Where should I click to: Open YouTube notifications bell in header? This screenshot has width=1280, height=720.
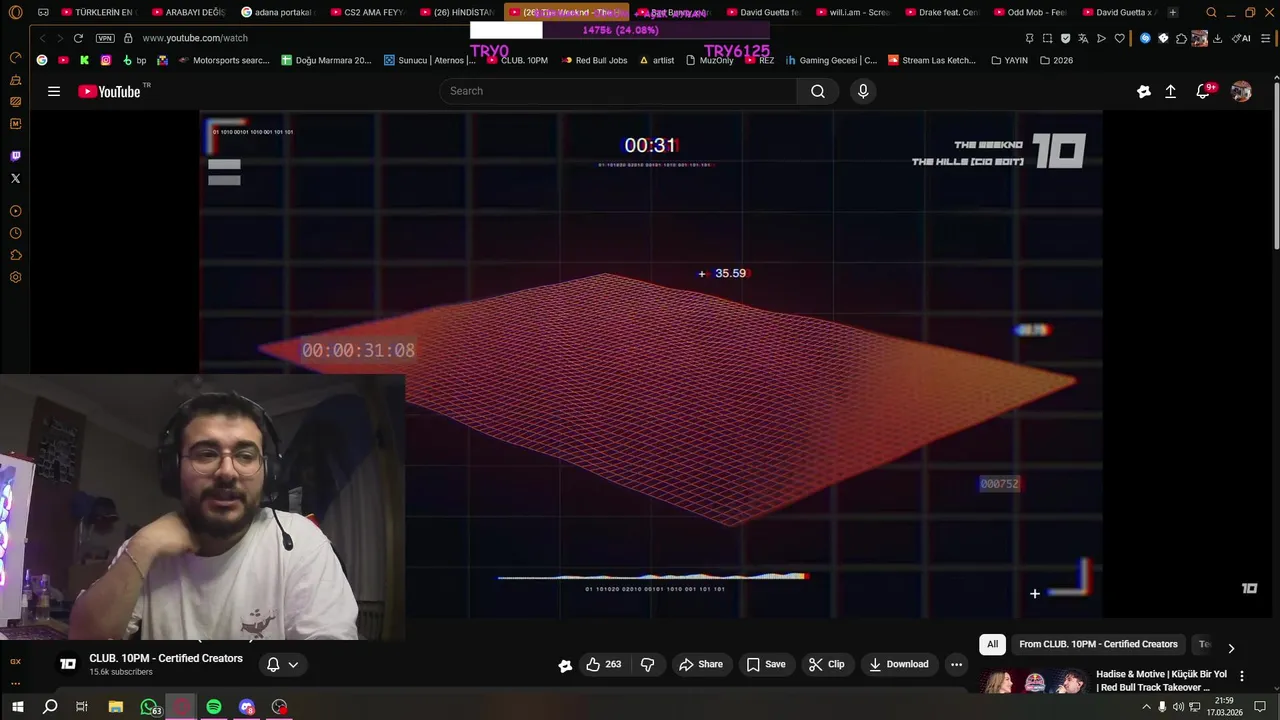tap(1203, 91)
